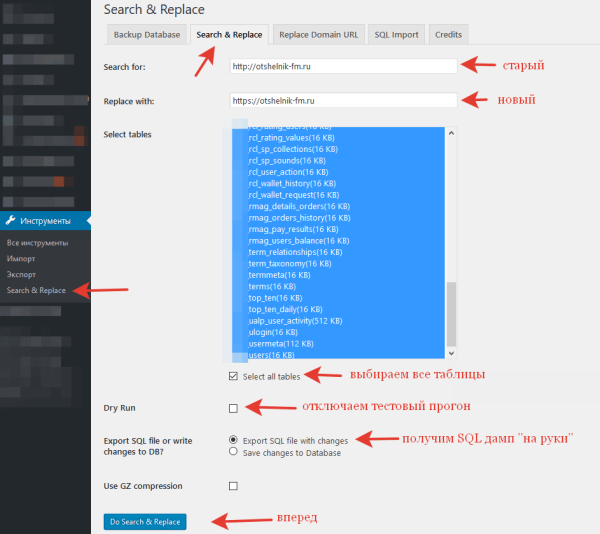Click the table list scroll-up arrow

pos(451,132)
